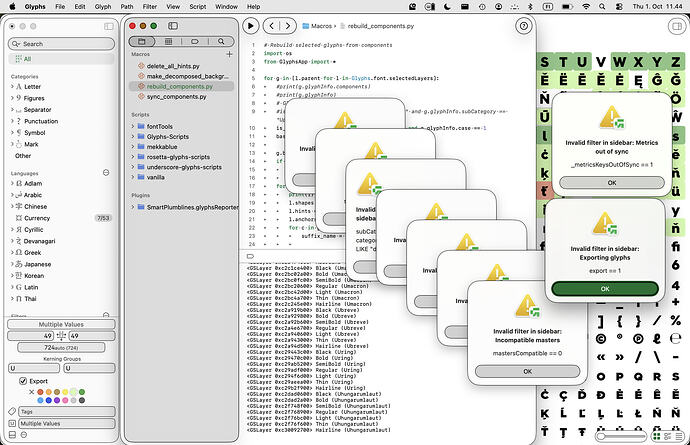Select rebuild_components.py macro
The width and height of the screenshot is (690, 445).
pos(181,86)
